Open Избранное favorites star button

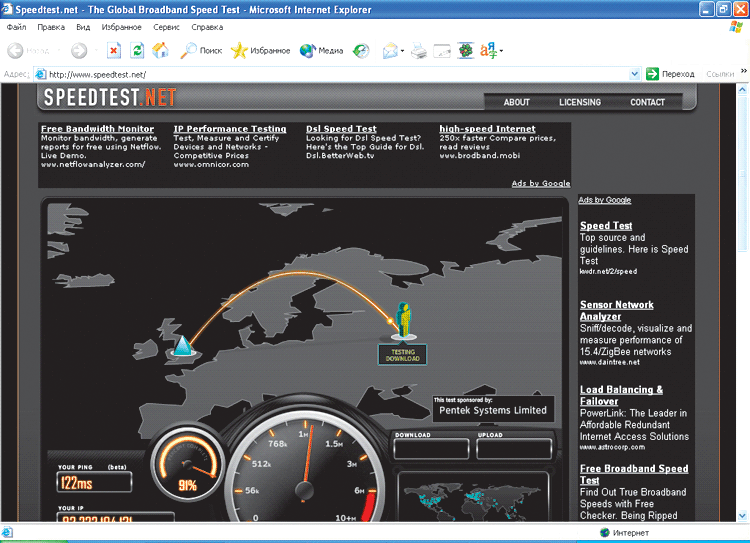pyautogui.click(x=260, y=50)
